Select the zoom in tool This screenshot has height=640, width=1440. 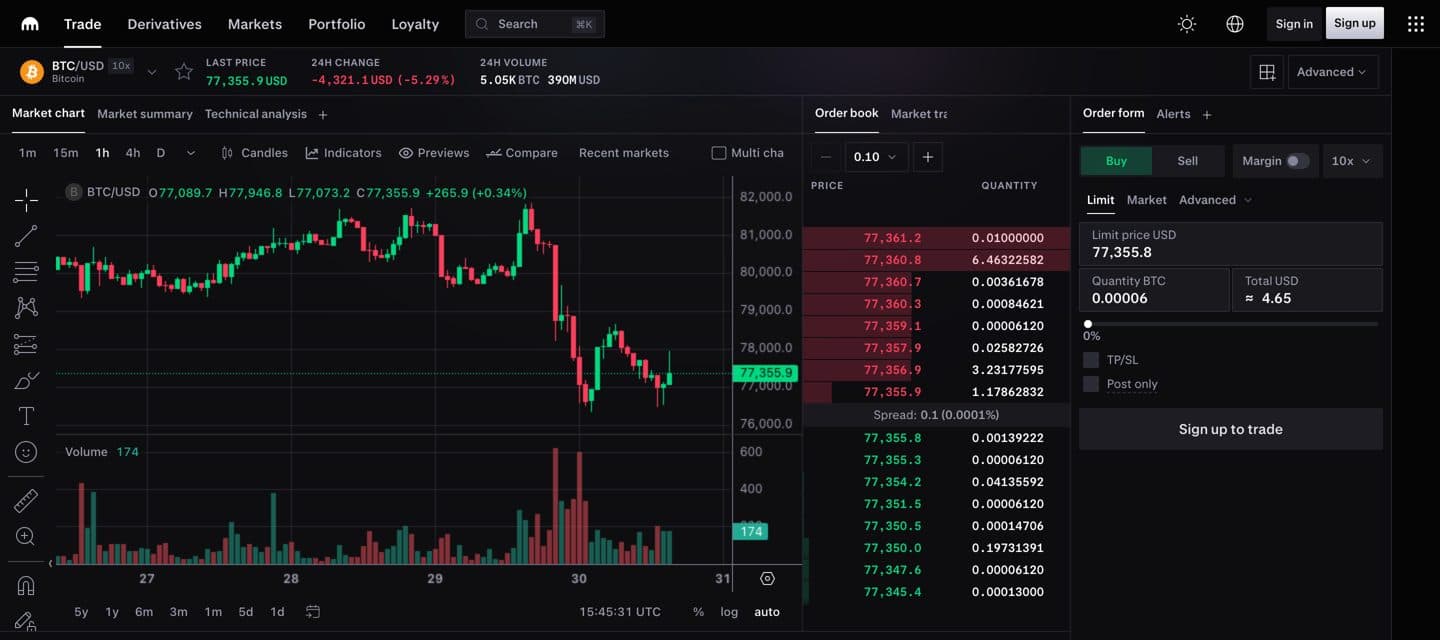tap(26, 536)
